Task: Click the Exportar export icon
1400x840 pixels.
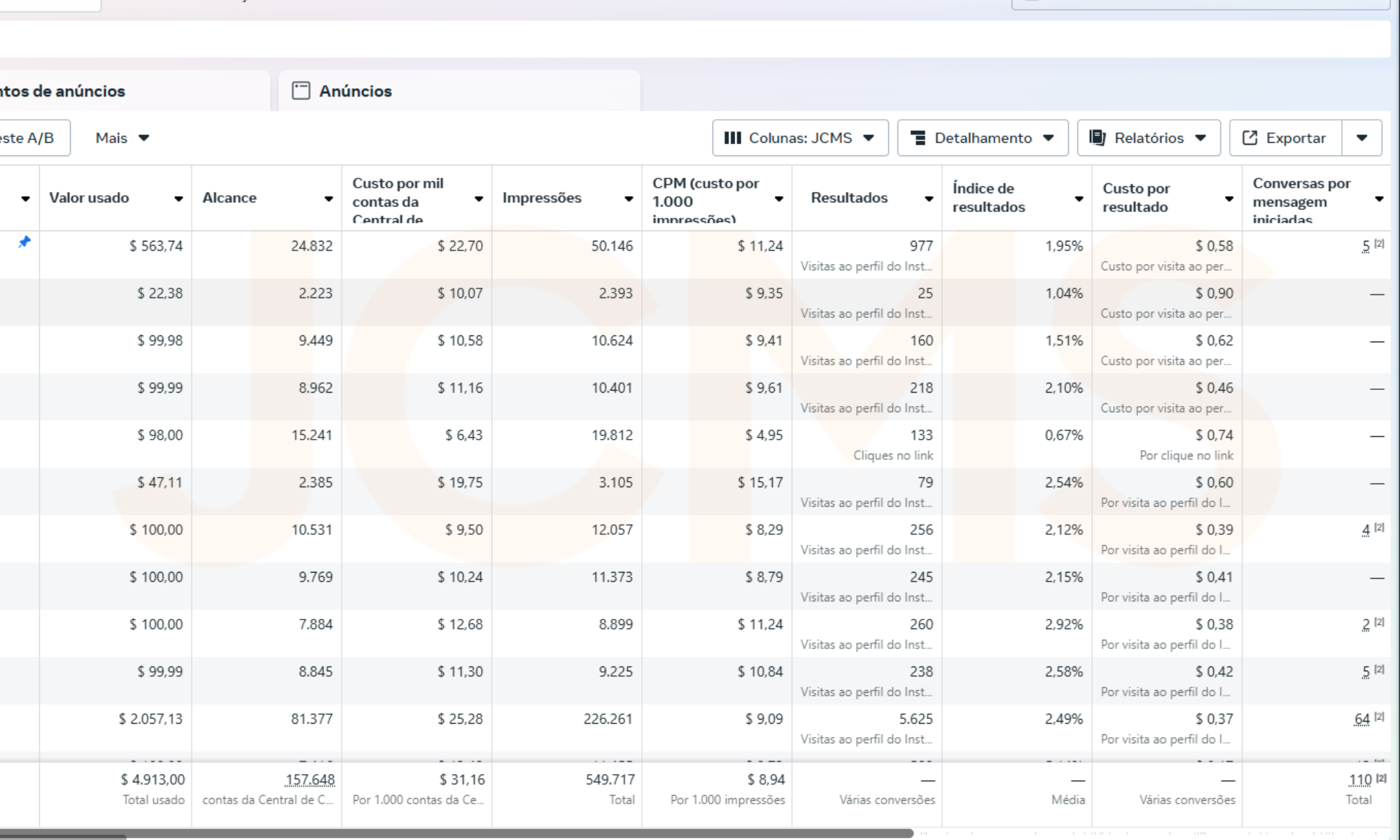Action: coord(1249,138)
